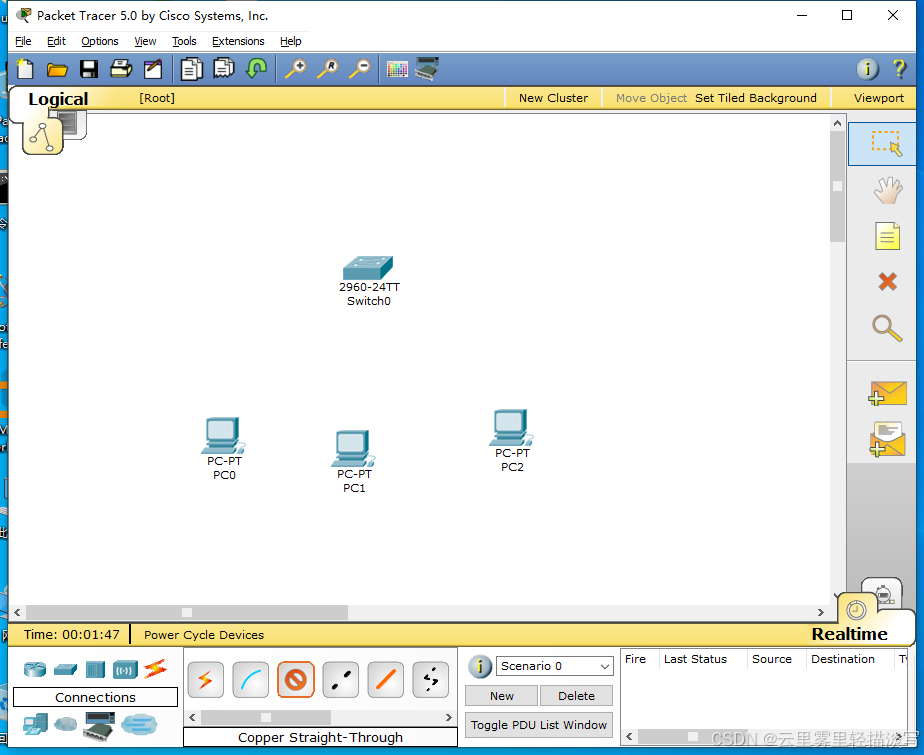Viewport: 924px width, 755px height.
Task: Open the File menu
Action: (x=24, y=41)
